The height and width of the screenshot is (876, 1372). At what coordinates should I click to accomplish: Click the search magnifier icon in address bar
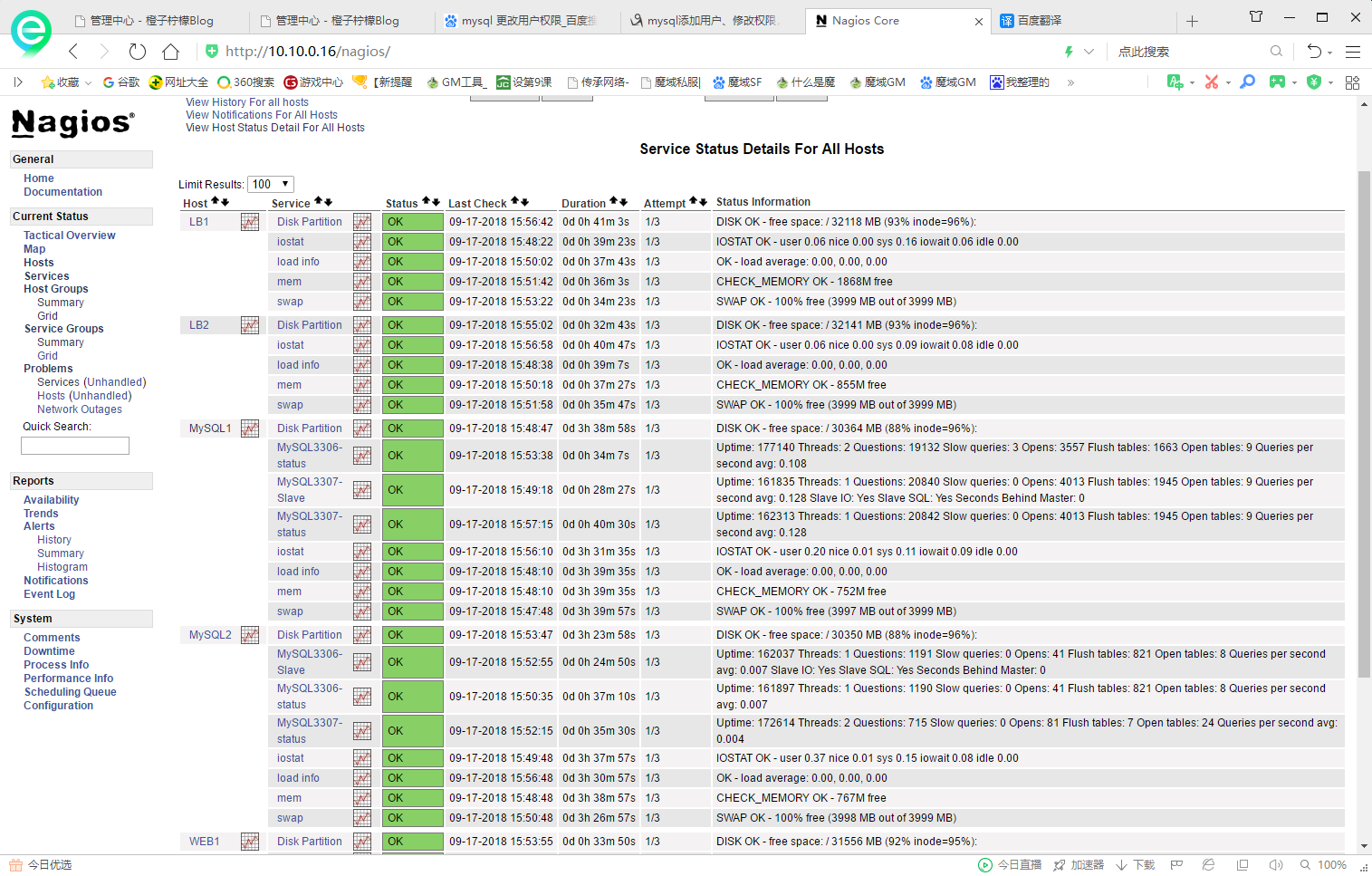(1276, 52)
